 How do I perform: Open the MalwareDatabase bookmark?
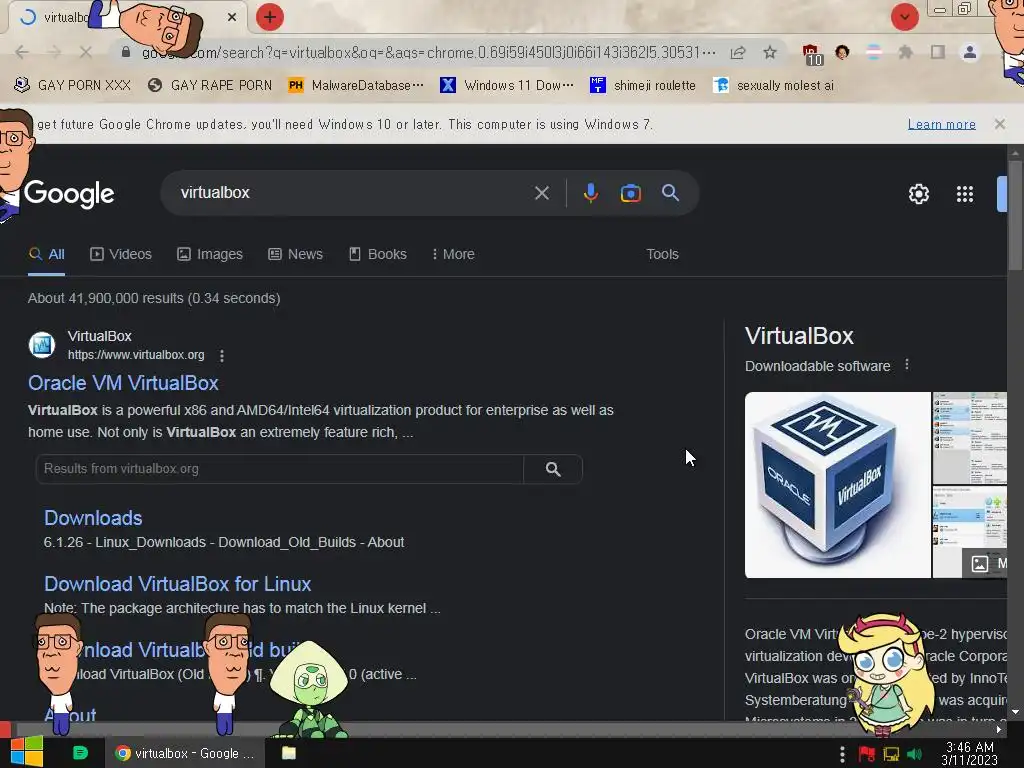click(356, 85)
